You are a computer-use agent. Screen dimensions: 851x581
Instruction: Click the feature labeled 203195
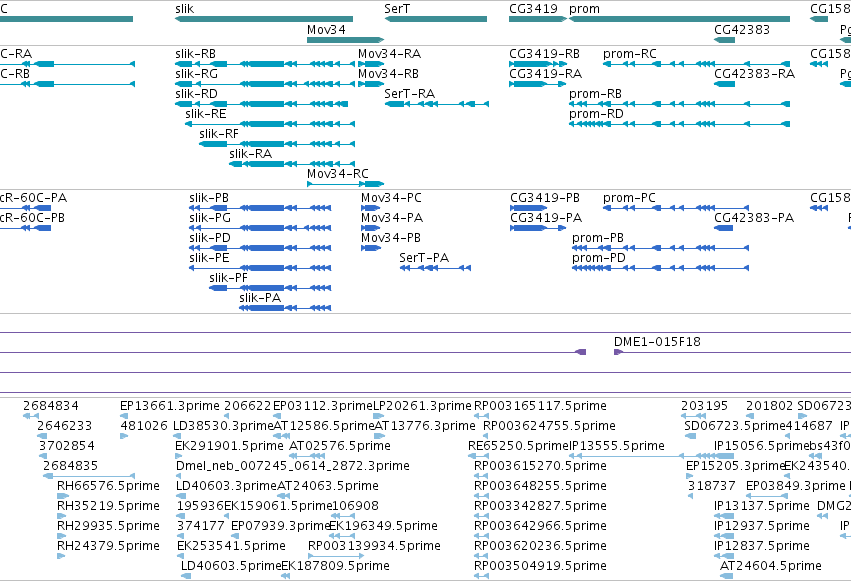tap(704, 406)
